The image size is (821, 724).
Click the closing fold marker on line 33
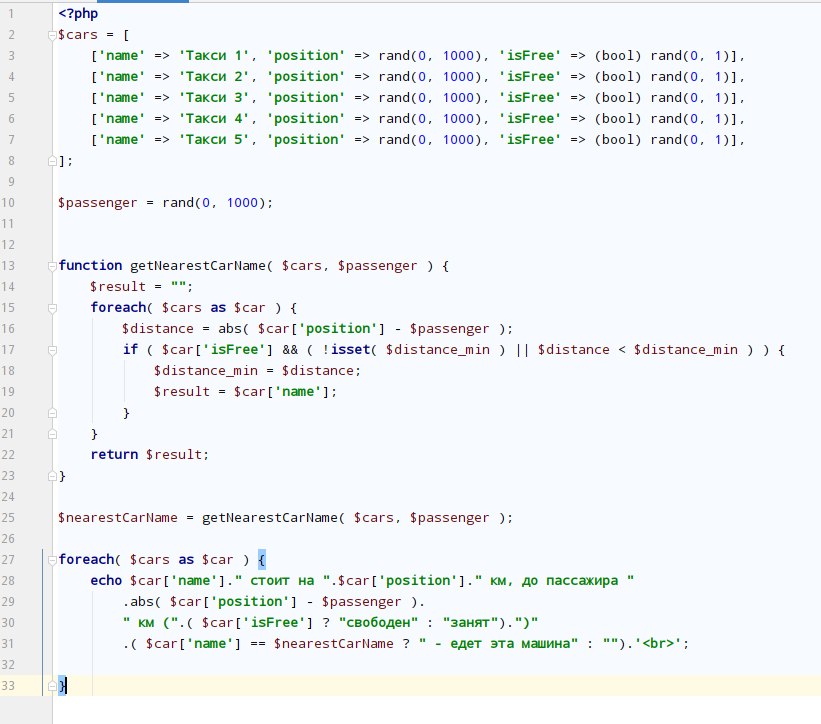point(52,686)
